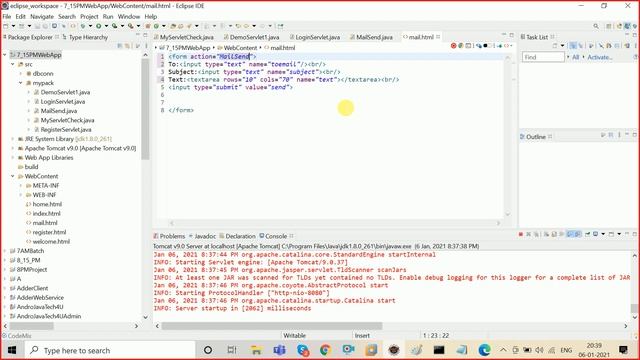This screenshot has width=640, height=360.
Task: Click the Open Console icon
Action: [x=611, y=234]
